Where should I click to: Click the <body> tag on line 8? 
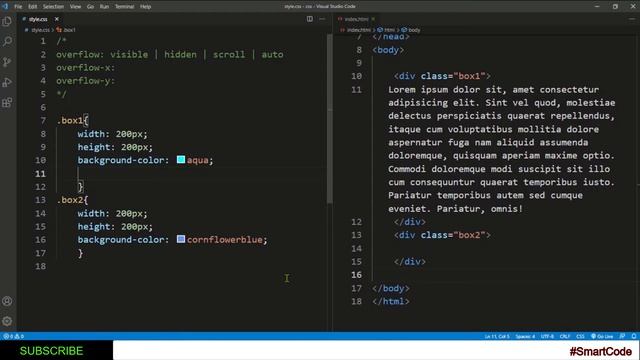pos(388,50)
